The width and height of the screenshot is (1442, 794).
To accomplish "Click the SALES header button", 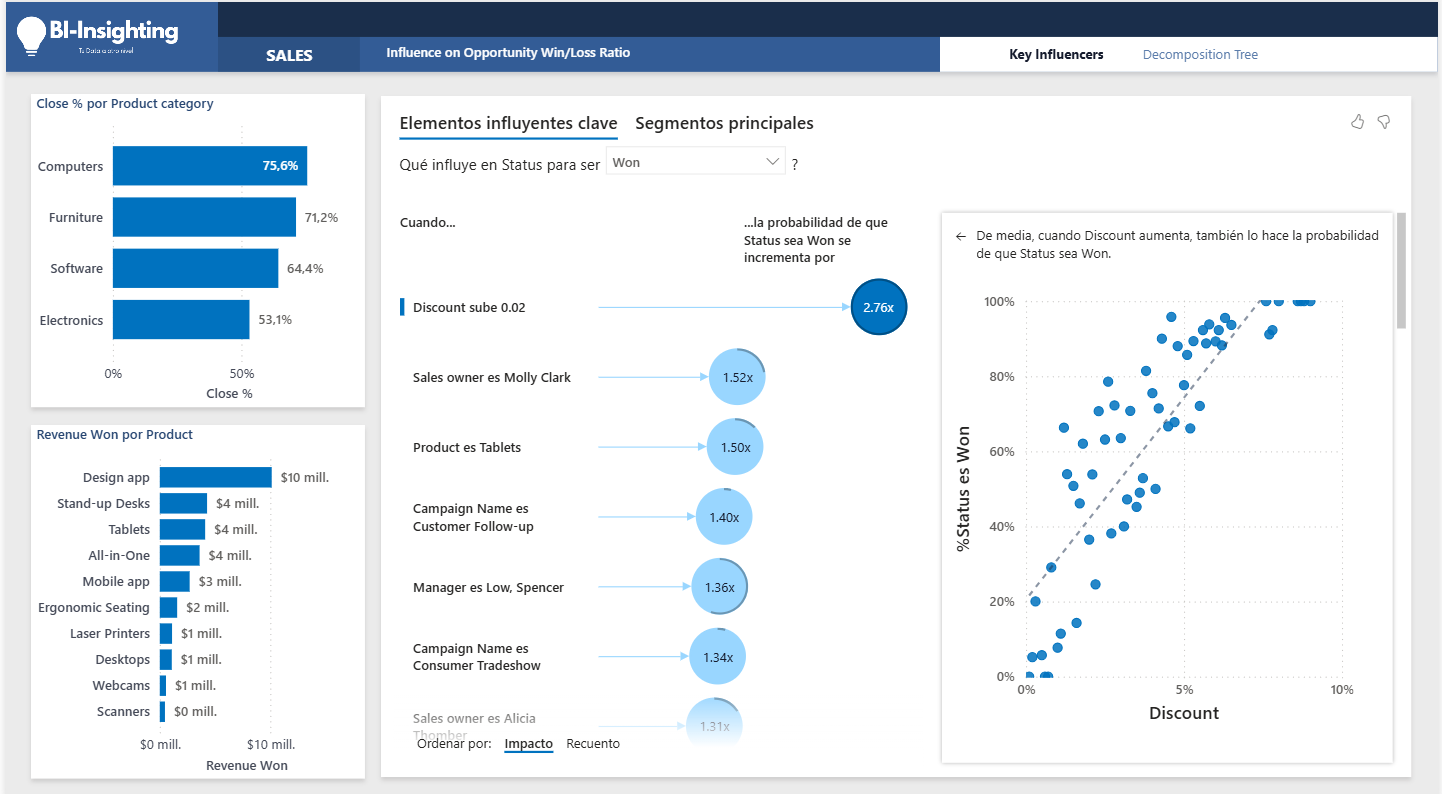I will point(289,56).
